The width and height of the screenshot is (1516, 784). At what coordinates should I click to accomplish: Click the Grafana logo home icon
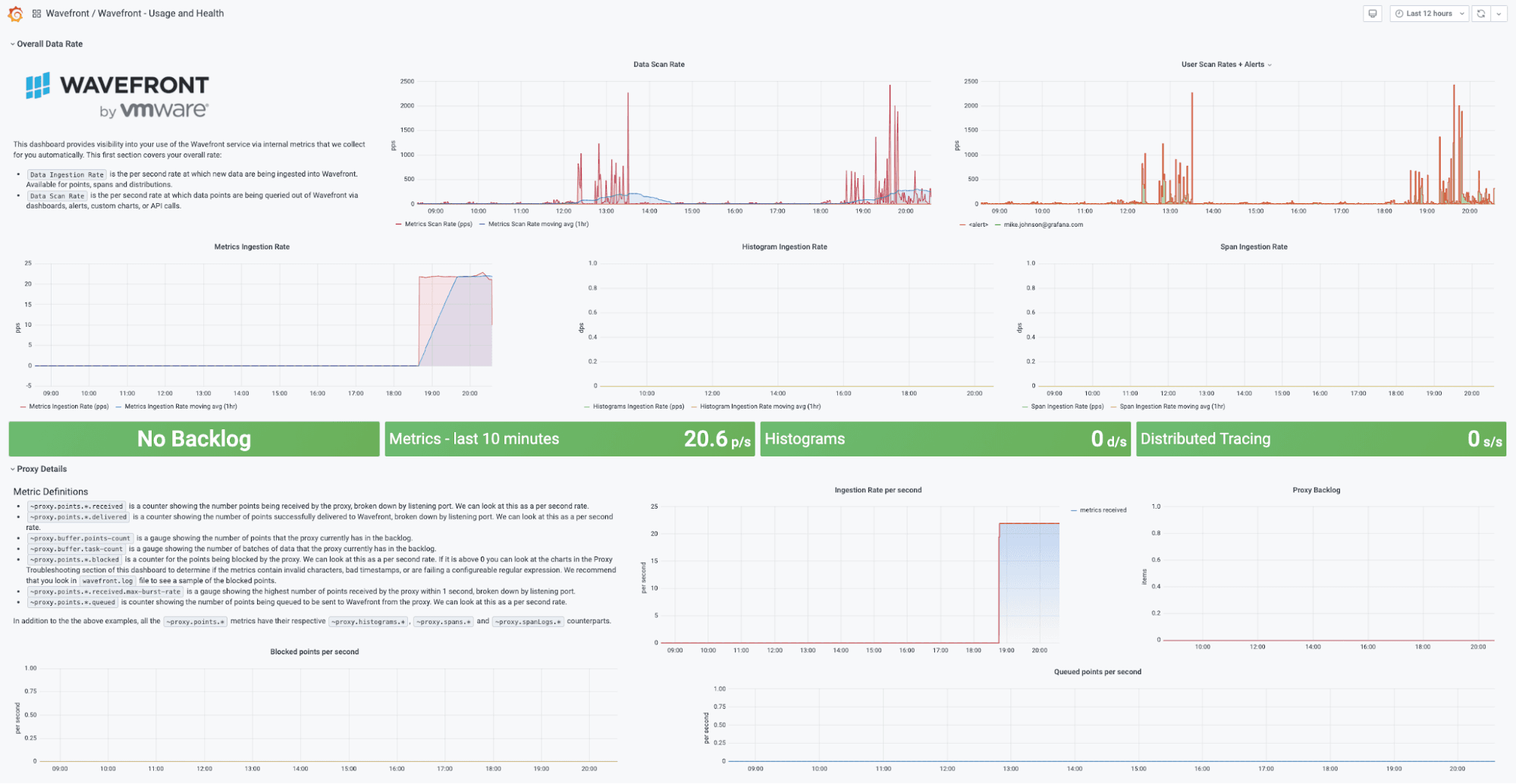point(15,14)
